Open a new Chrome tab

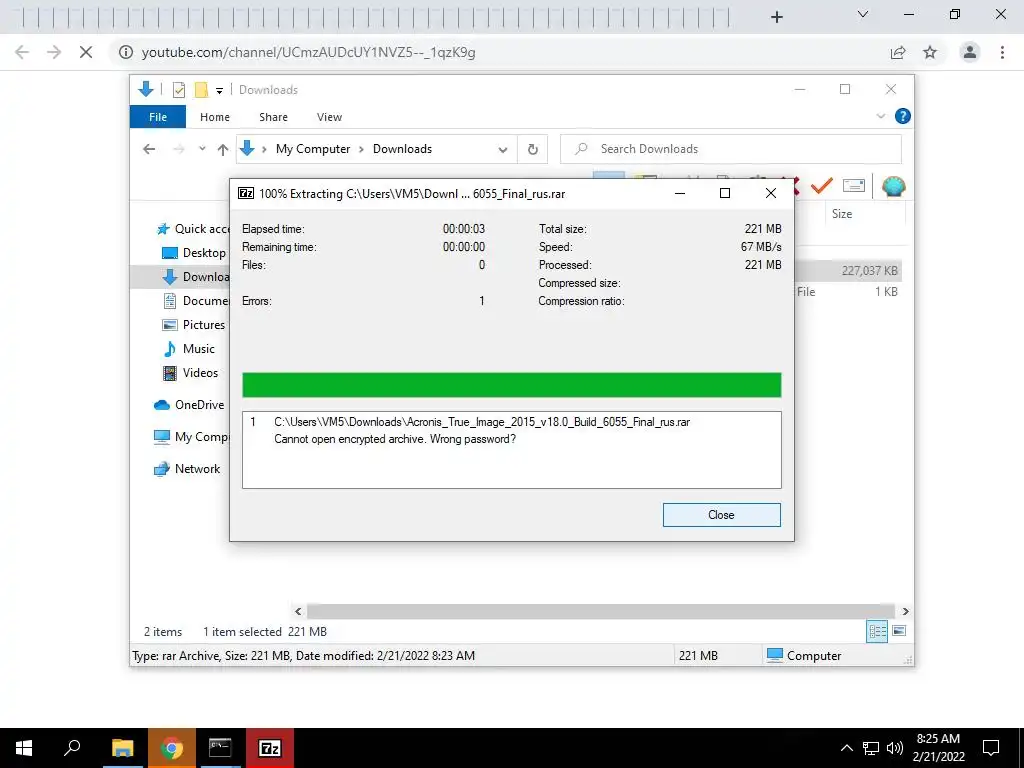776,17
